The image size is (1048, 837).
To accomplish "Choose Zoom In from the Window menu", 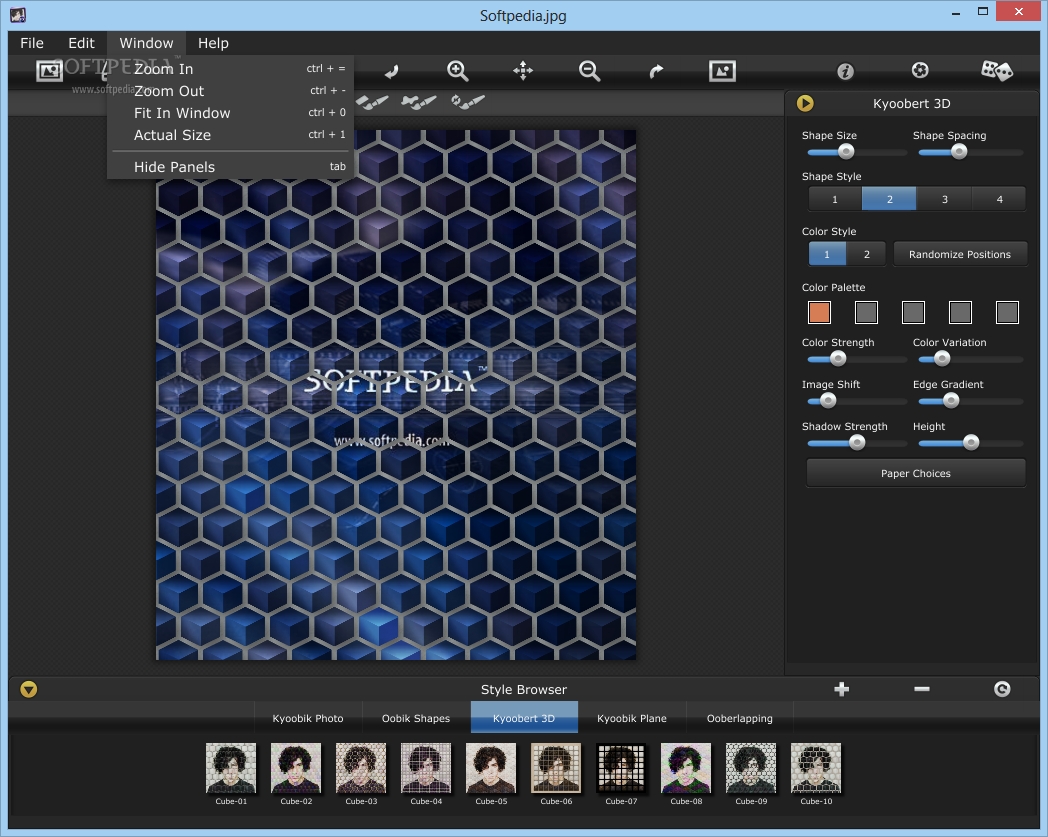I will (x=230, y=69).
